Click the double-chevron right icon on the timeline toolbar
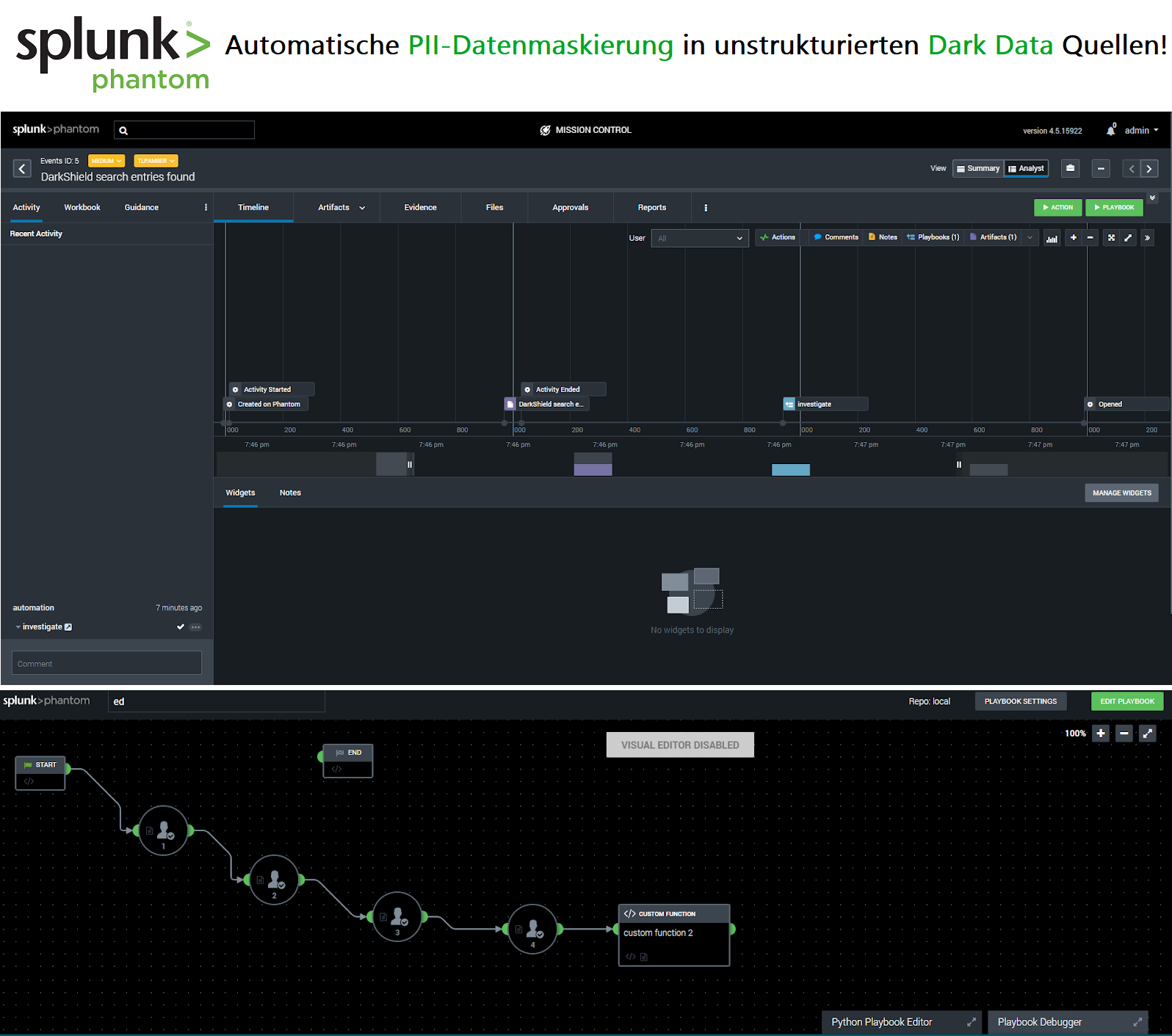Screen dimensions: 1172x1036 click(1147, 238)
